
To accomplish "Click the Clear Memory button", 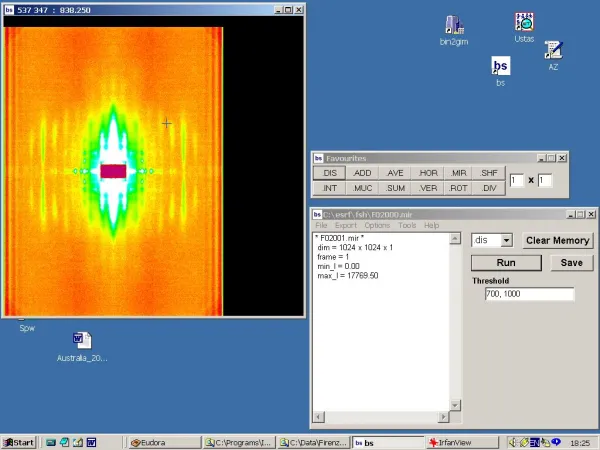I will [x=558, y=240].
